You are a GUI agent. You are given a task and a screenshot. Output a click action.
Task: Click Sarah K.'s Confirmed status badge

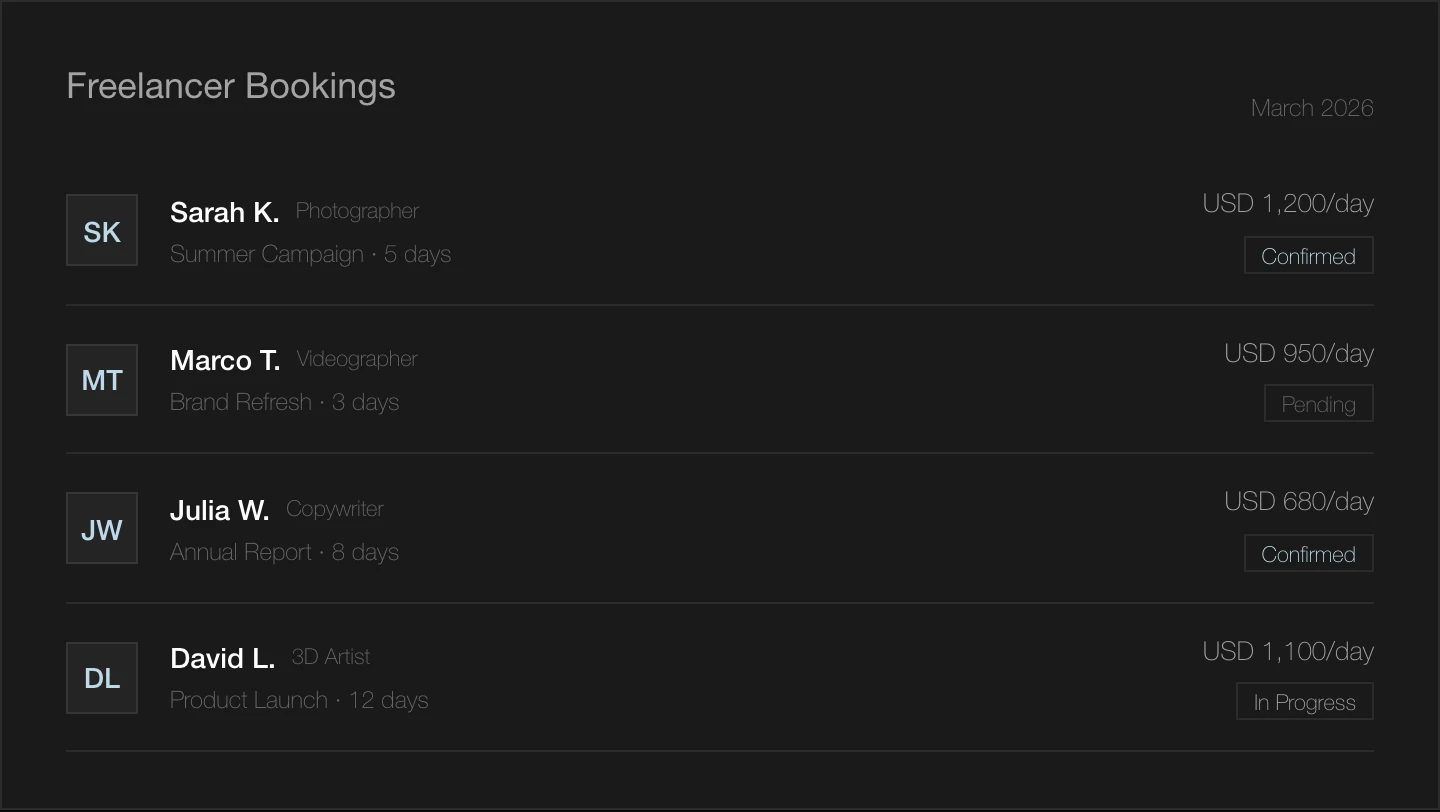(1308, 256)
